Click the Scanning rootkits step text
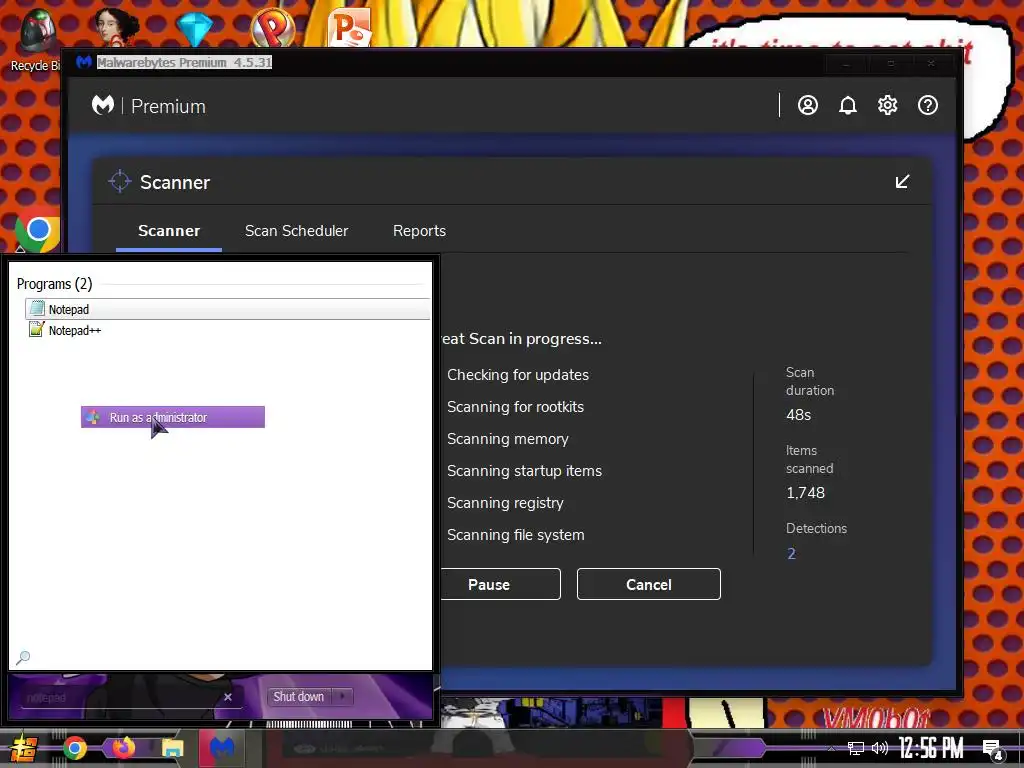The height and width of the screenshot is (768, 1024). pyautogui.click(x=515, y=407)
